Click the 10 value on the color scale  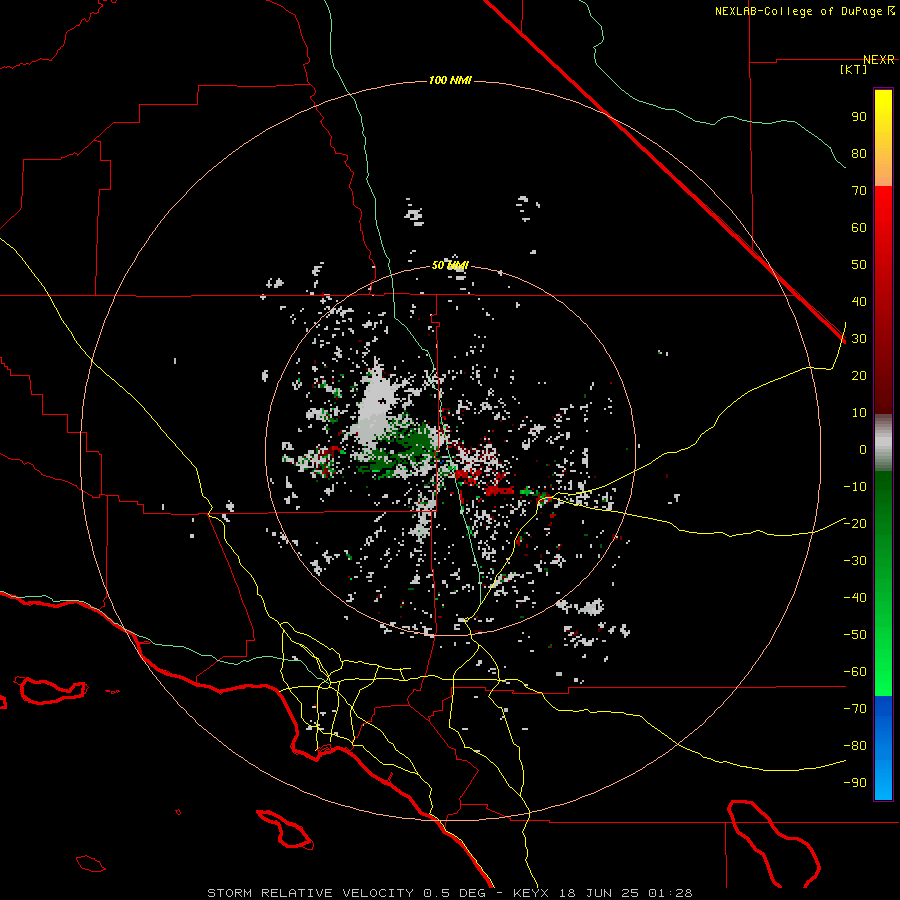coord(859,413)
